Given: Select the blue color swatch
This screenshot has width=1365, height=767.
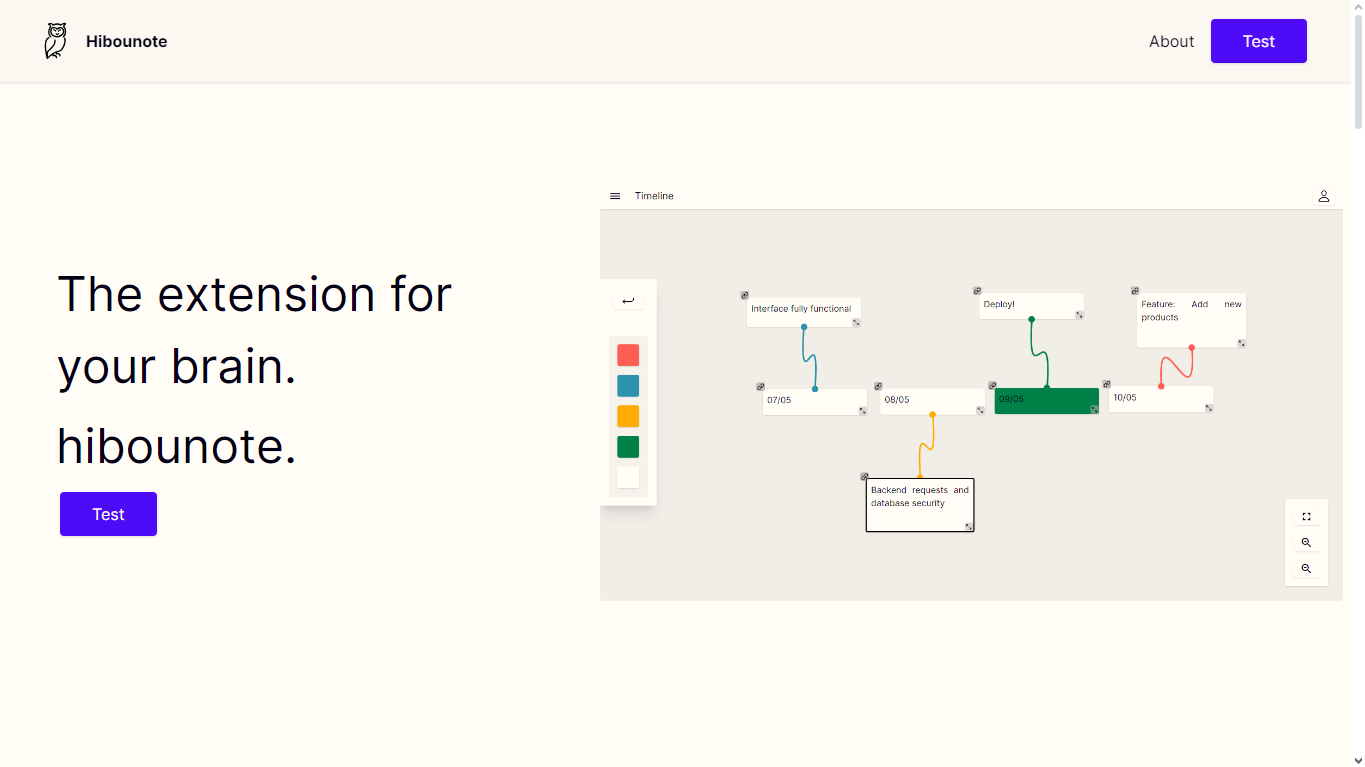Looking at the screenshot, I should pos(628,386).
